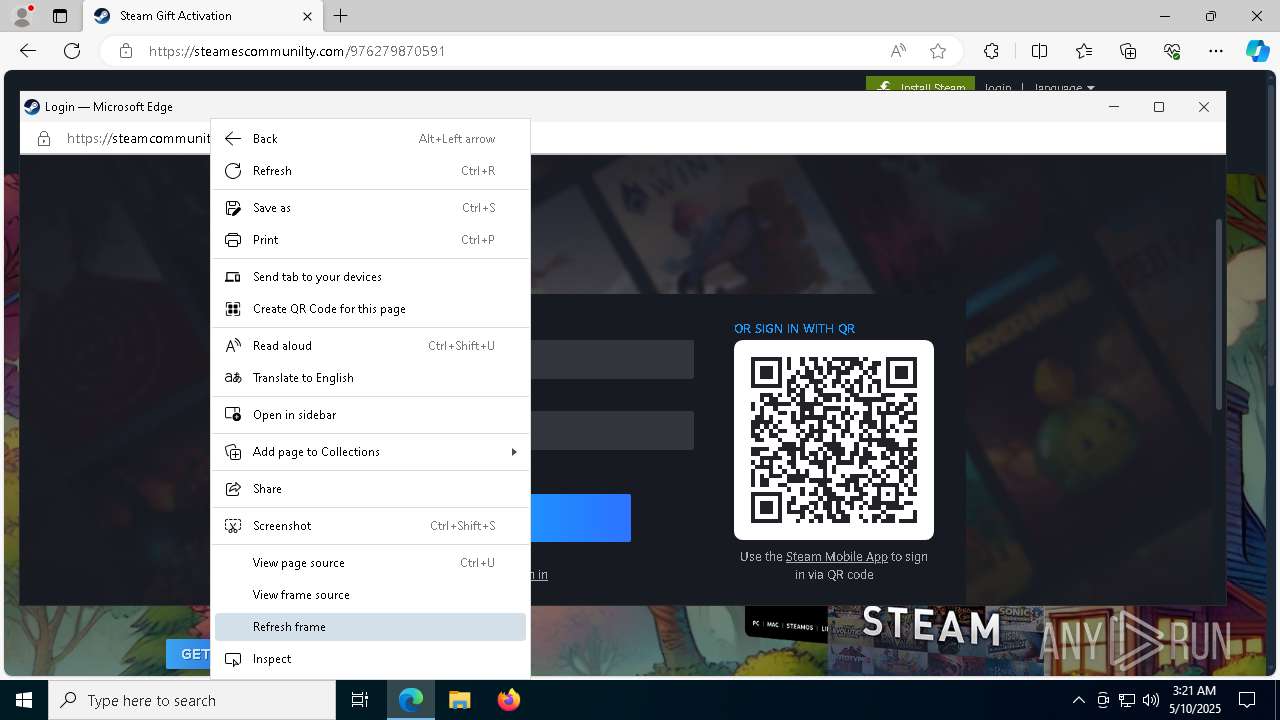Add this page to favorites star icon
The height and width of the screenshot is (720, 1280).
(x=937, y=51)
